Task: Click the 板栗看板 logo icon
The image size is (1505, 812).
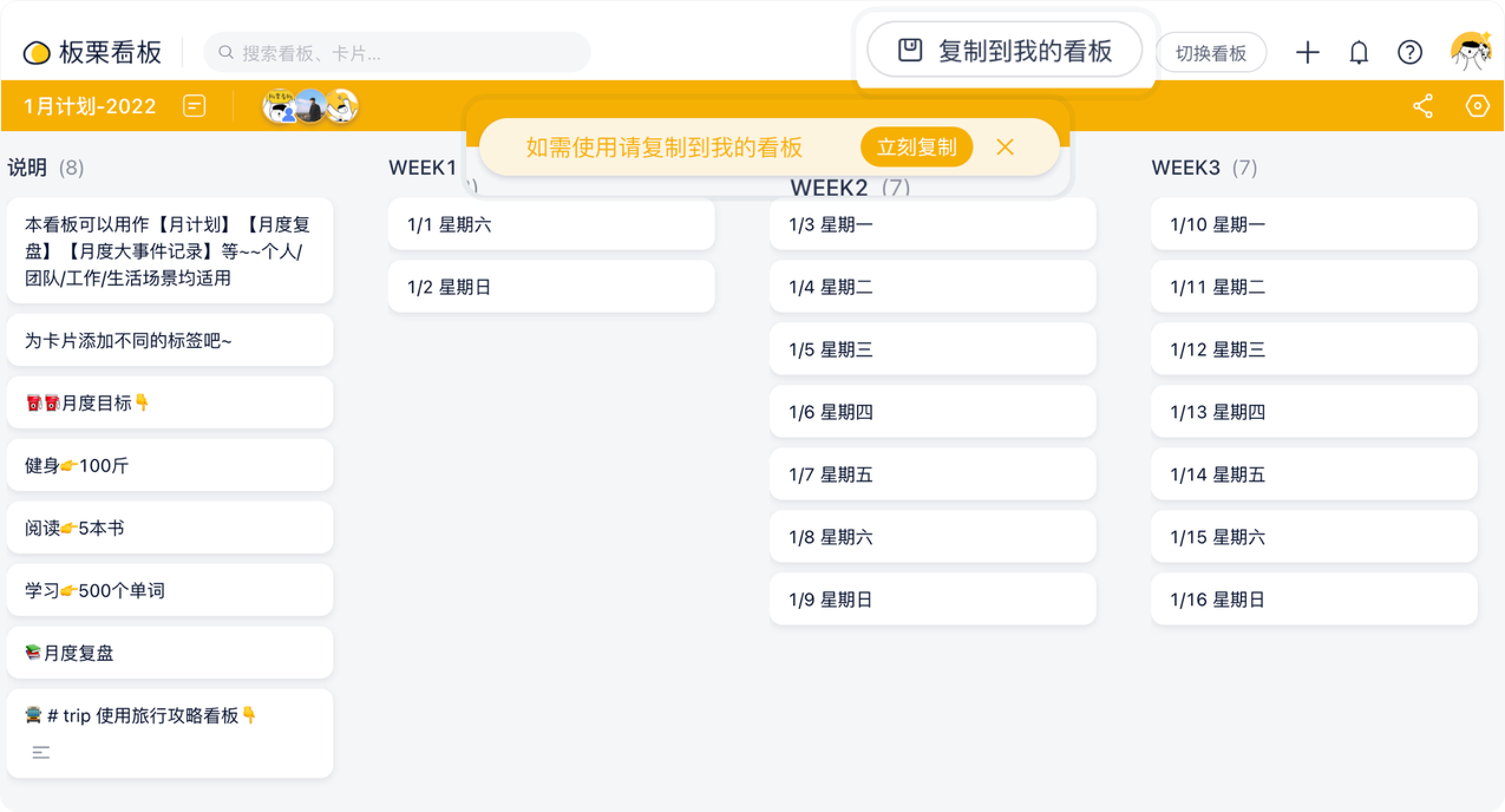Action: 37,53
